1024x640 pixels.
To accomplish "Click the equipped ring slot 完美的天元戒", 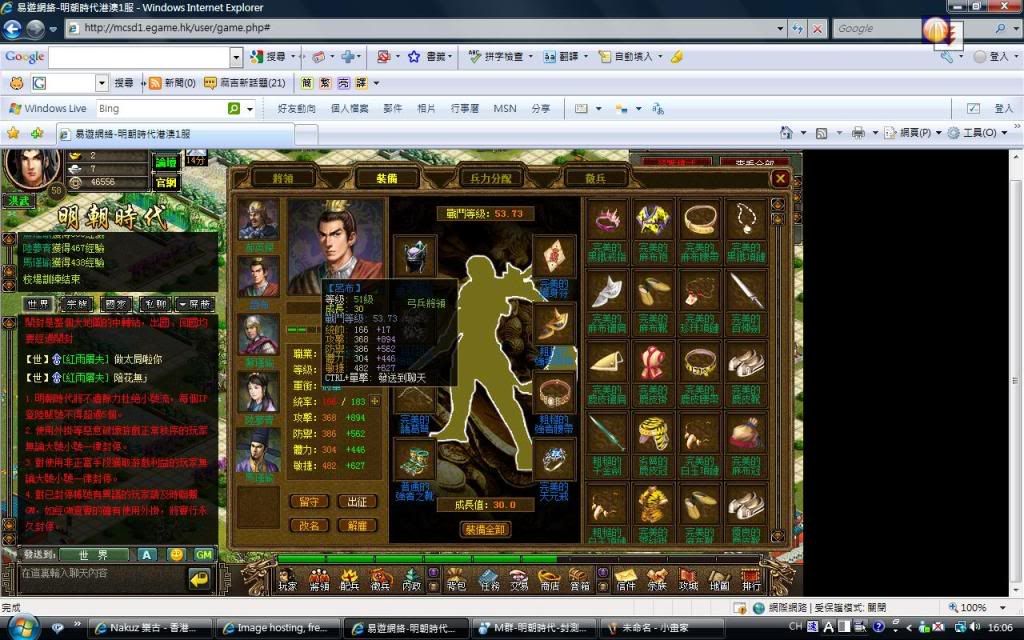I will pyautogui.click(x=554, y=459).
